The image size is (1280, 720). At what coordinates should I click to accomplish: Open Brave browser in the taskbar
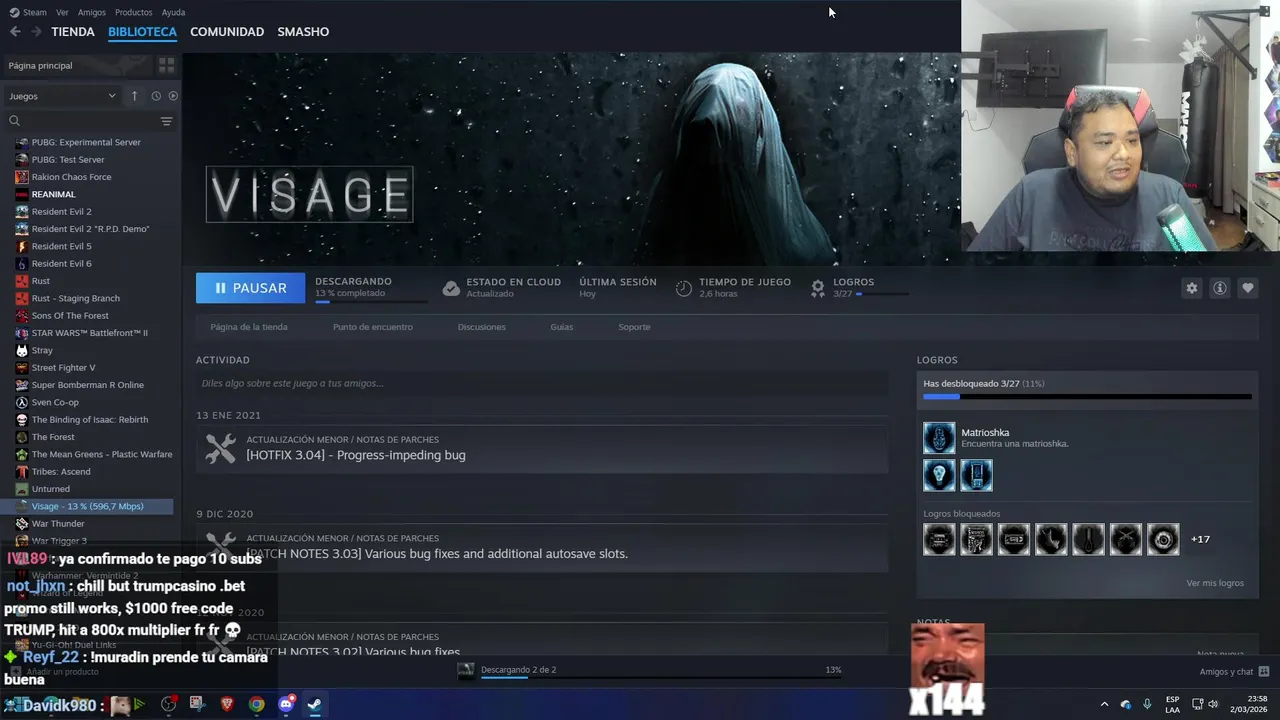228,704
